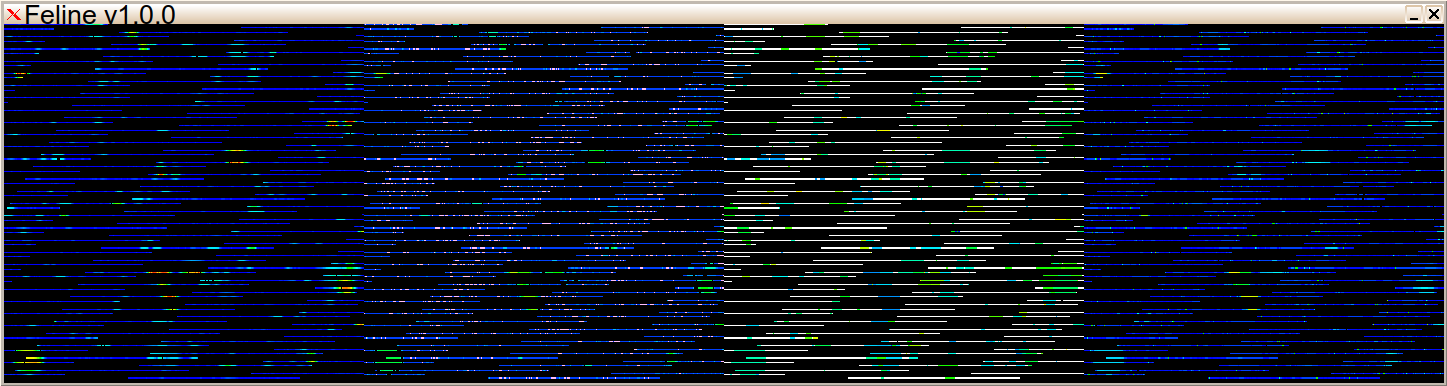This screenshot has height=386, width=1447.
Task: Minimize the Feline window
Action: 1414,14
